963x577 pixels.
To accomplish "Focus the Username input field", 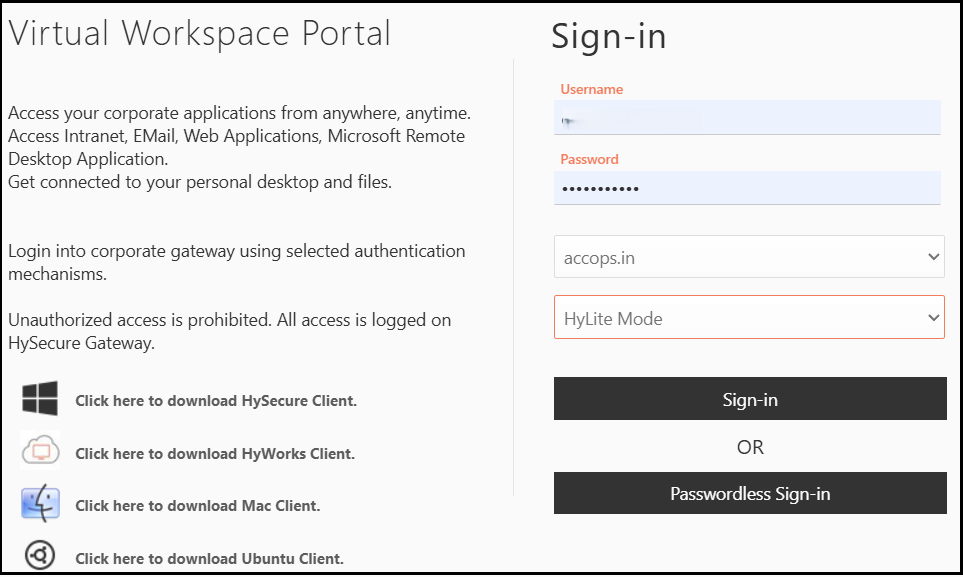I will tap(747, 117).
